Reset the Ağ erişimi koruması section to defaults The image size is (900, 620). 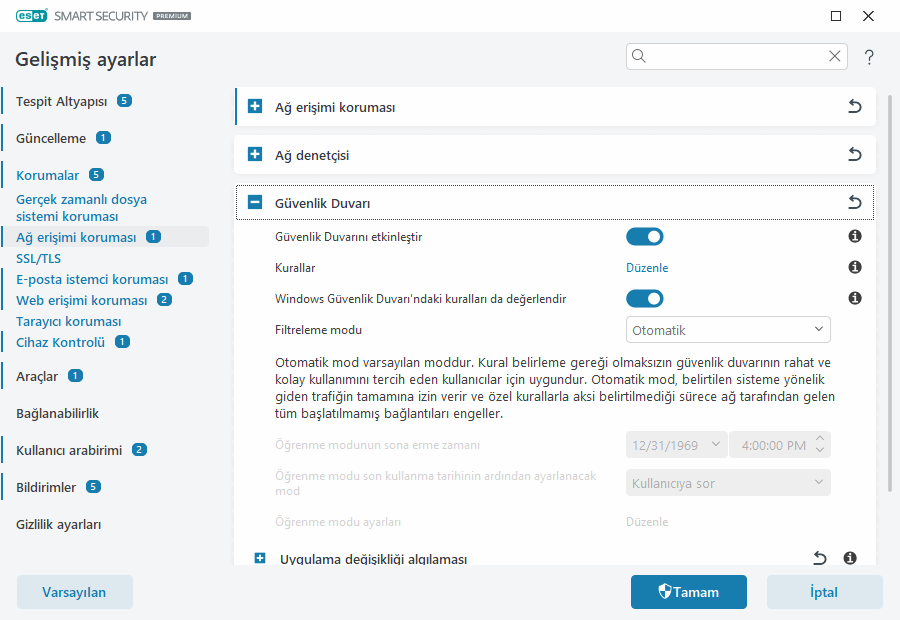tap(854, 107)
